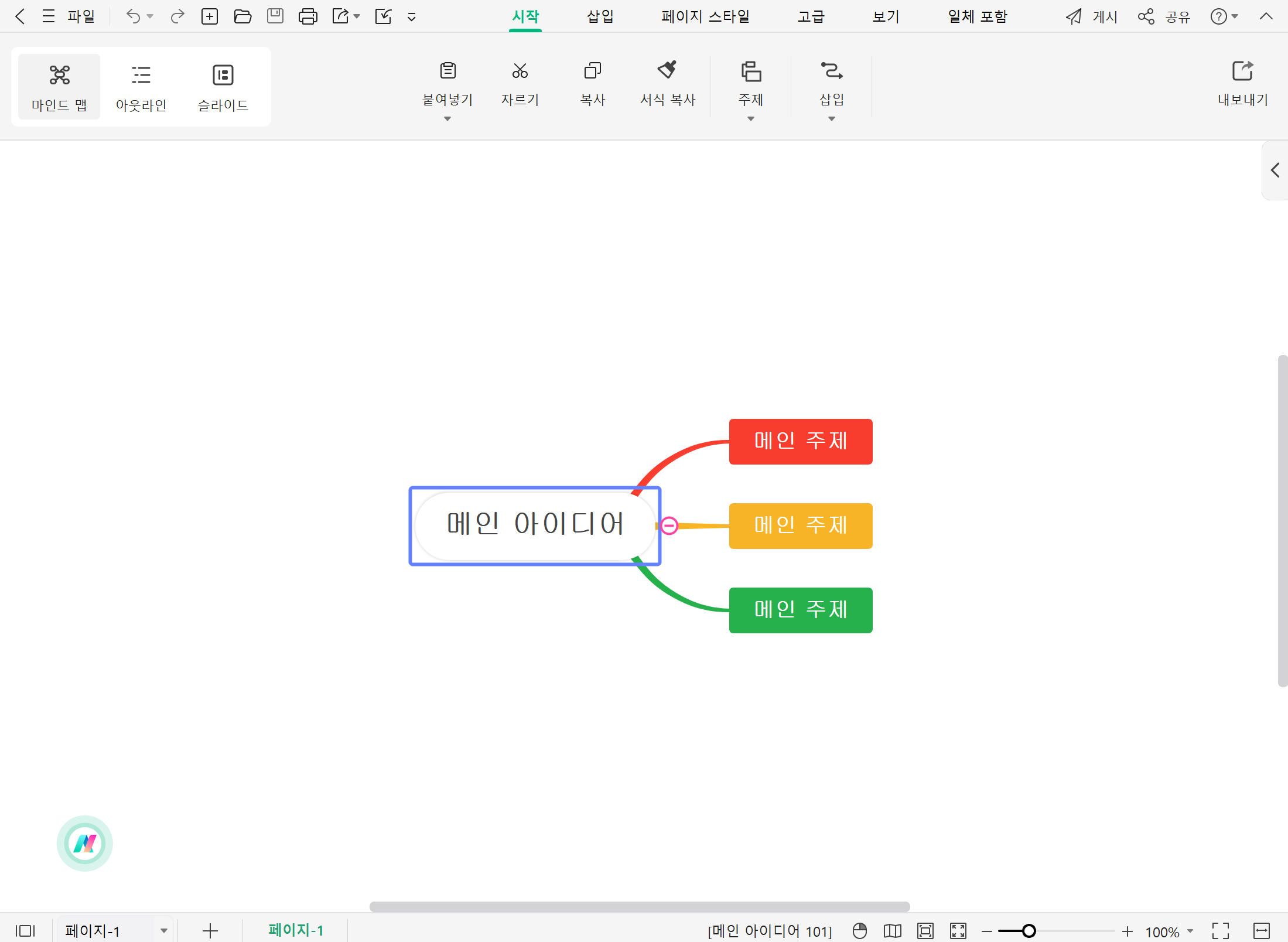
Task: Open a file with the folder icon
Action: (242, 16)
